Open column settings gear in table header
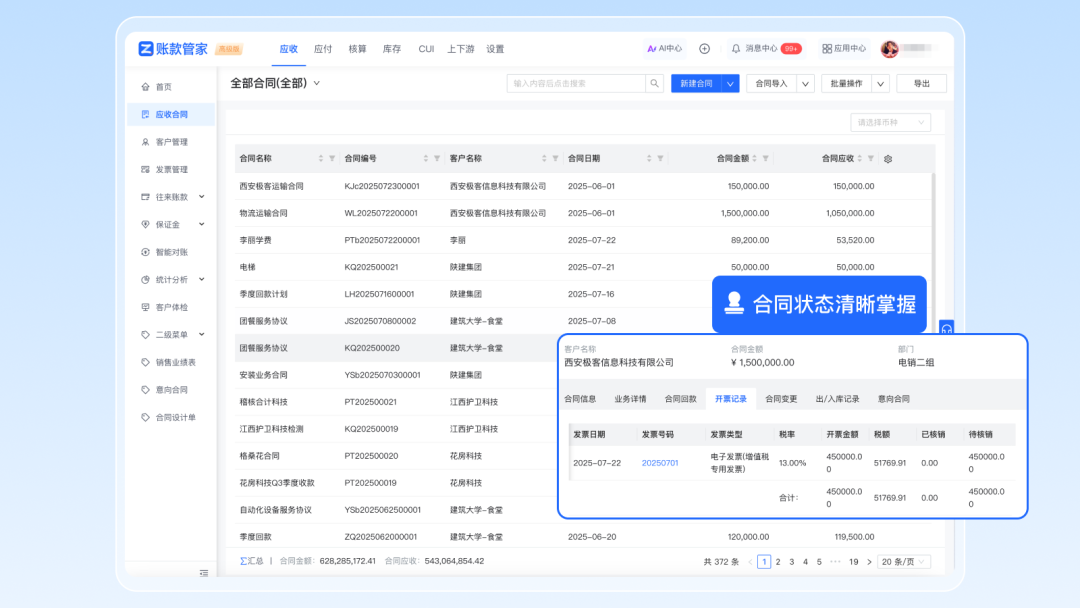This screenshot has width=1080, height=608. (x=888, y=159)
